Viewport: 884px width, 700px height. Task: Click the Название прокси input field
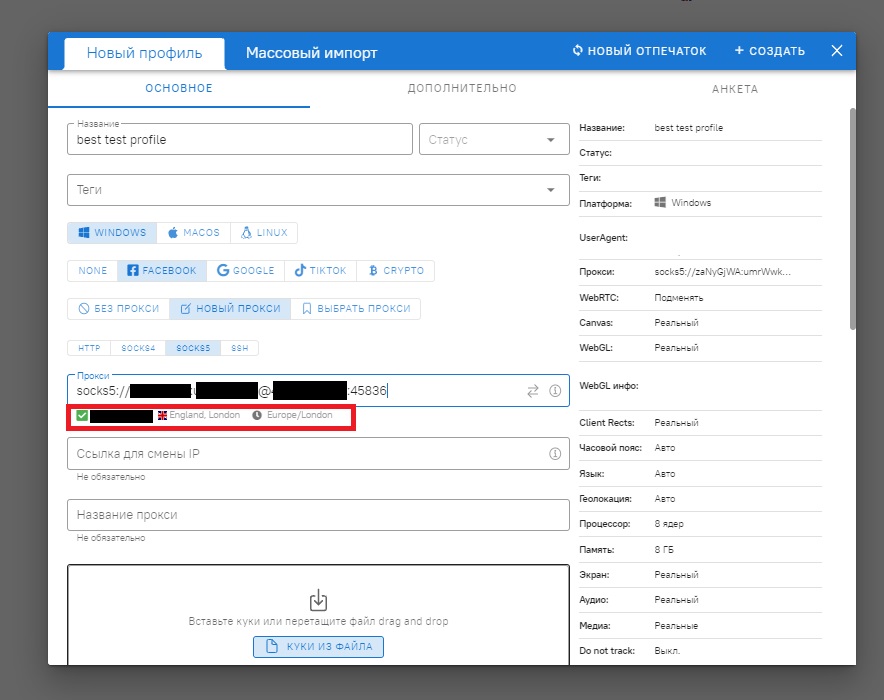317,515
